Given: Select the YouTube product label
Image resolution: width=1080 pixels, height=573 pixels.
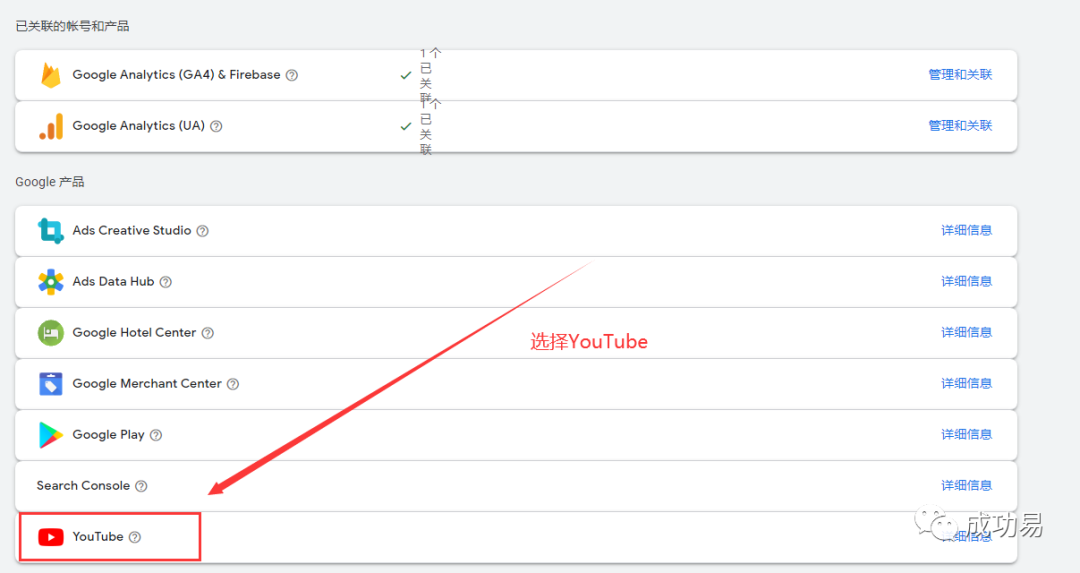Looking at the screenshot, I should 98,536.
